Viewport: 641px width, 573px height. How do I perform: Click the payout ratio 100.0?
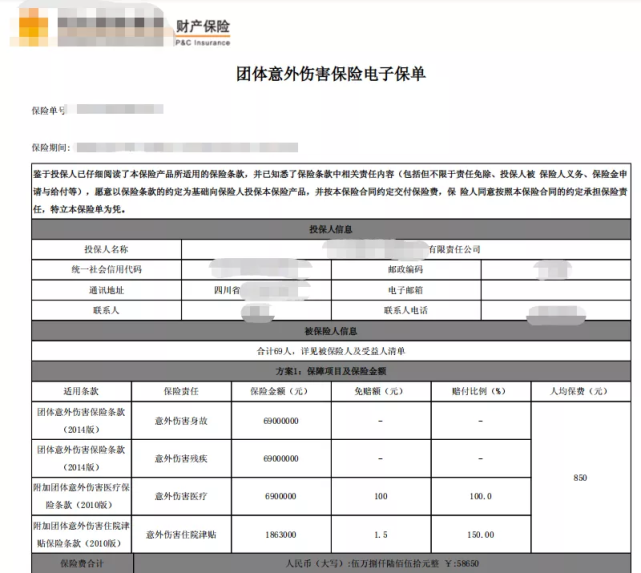(x=480, y=496)
